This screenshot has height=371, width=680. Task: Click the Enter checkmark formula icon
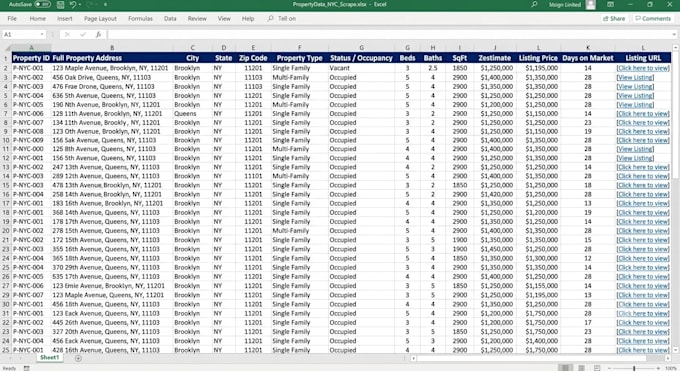tap(83, 34)
